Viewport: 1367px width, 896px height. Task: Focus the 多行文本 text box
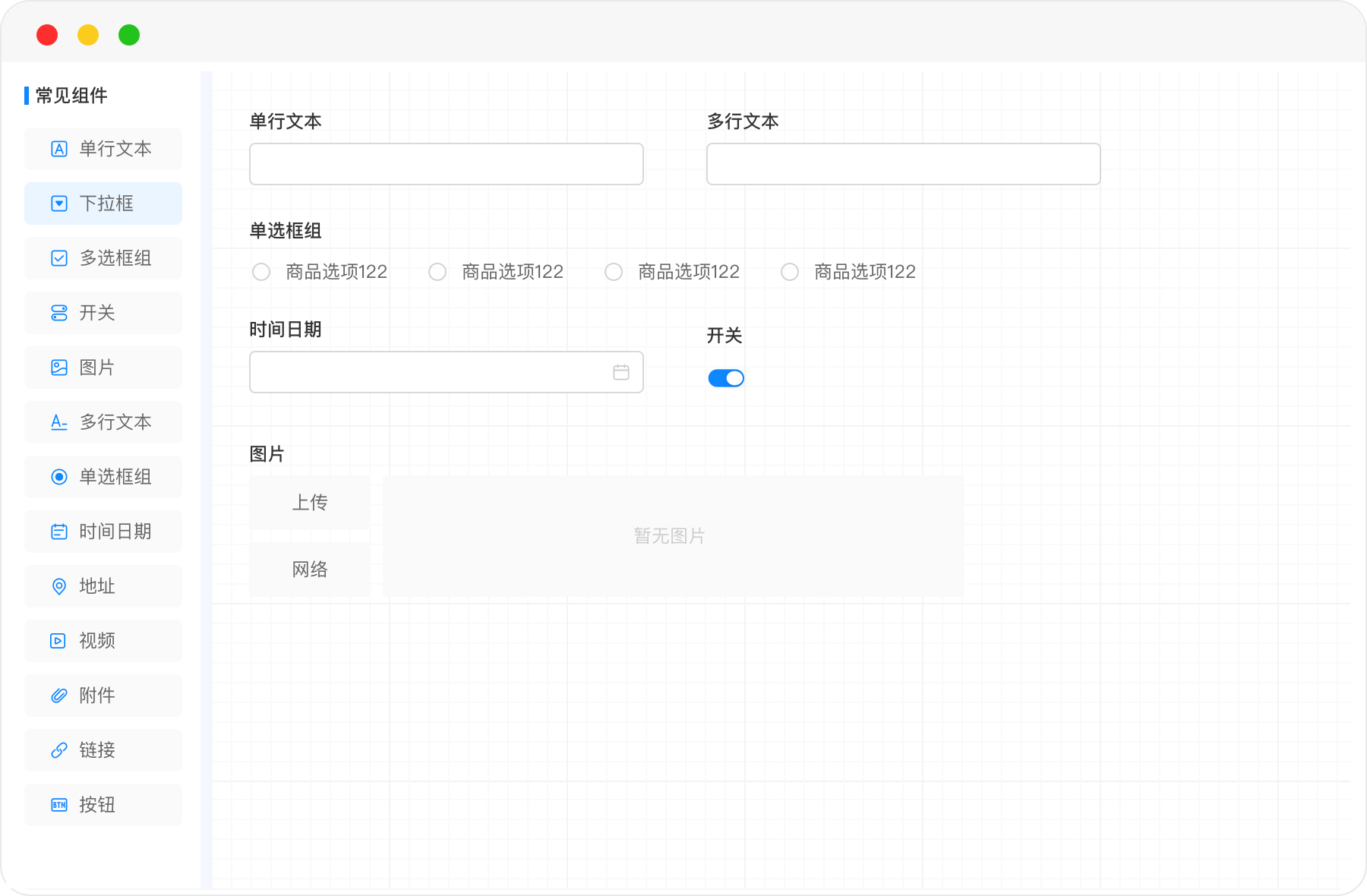(903, 164)
